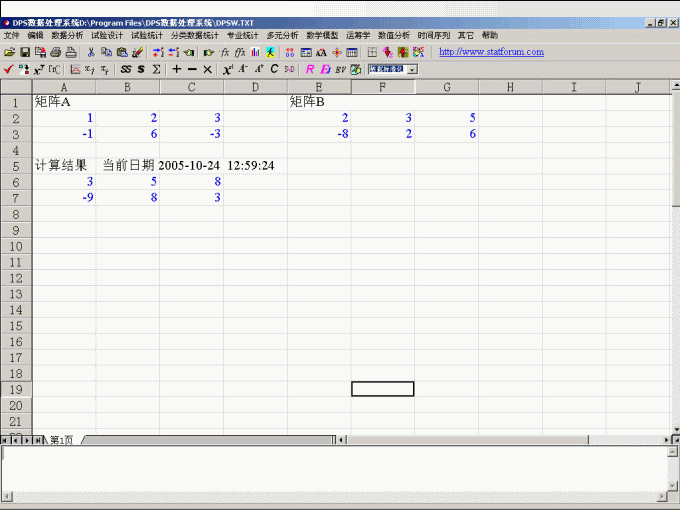Click the column D header
The width and height of the screenshot is (680, 510).
pyautogui.click(x=255, y=87)
